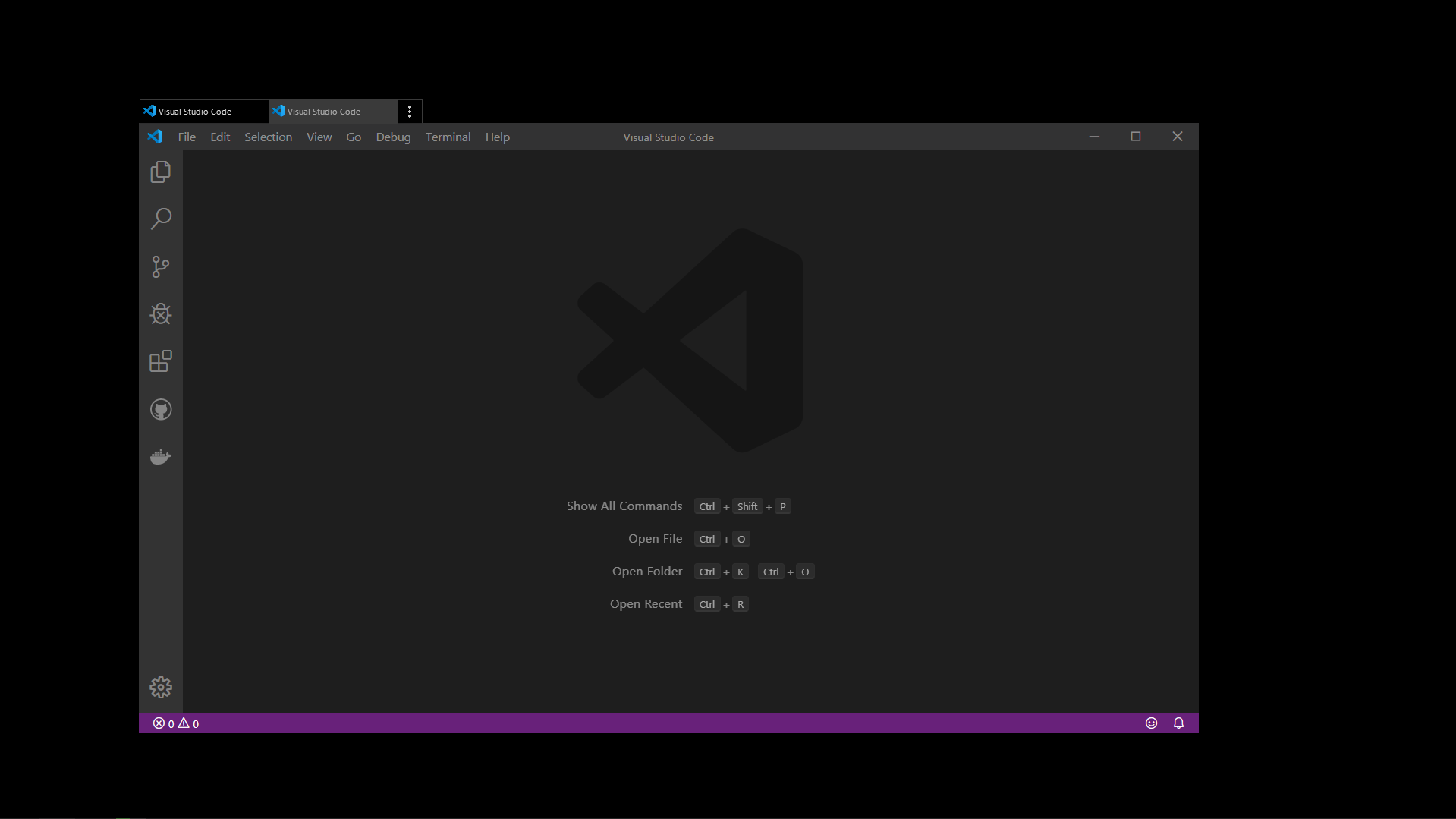The height and width of the screenshot is (819, 1456).
Task: Open the Debug menu
Action: point(393,137)
